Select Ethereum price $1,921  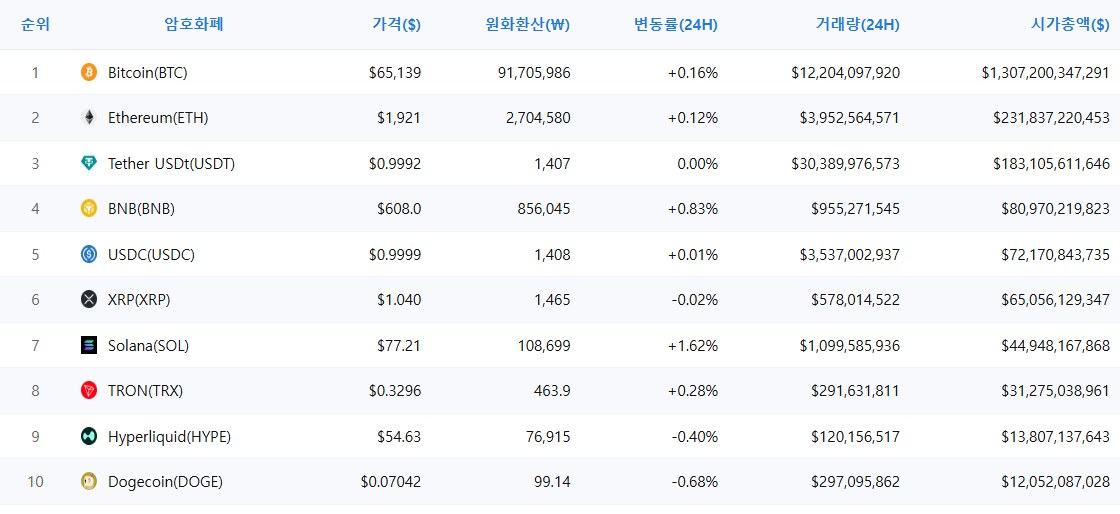point(399,118)
